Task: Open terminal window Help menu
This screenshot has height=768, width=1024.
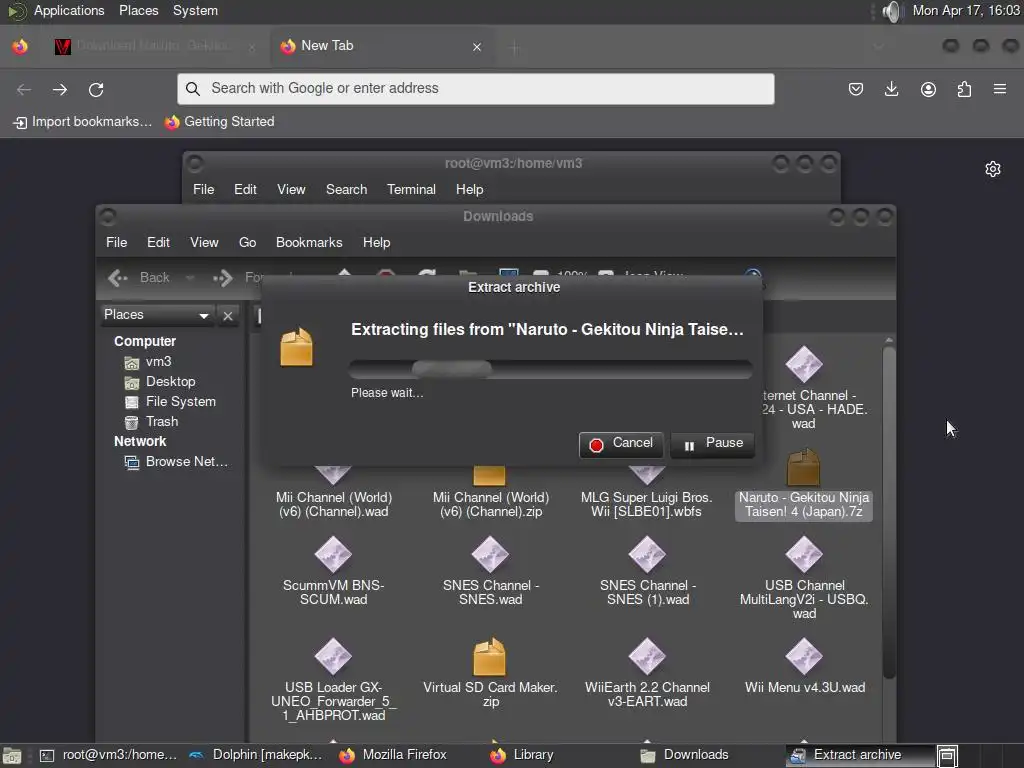Action: click(469, 189)
